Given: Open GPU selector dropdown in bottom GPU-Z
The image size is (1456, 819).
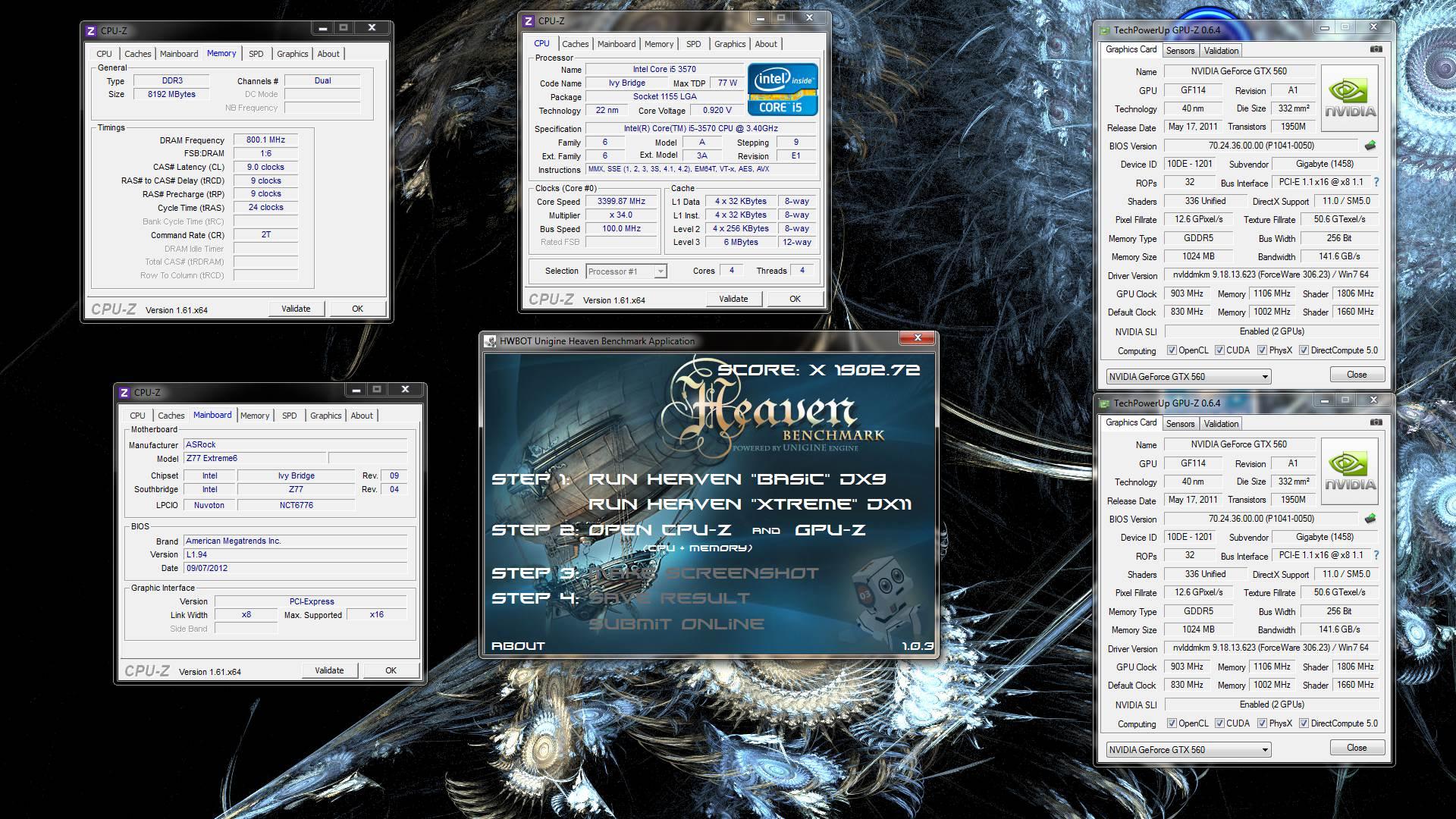Looking at the screenshot, I should (x=1188, y=750).
